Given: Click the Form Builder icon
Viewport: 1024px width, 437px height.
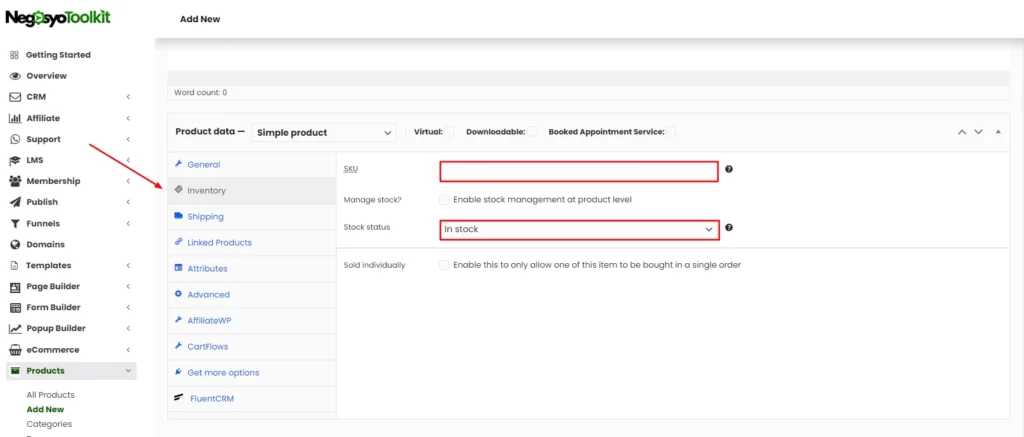Looking at the screenshot, I should pyautogui.click(x=14, y=307).
